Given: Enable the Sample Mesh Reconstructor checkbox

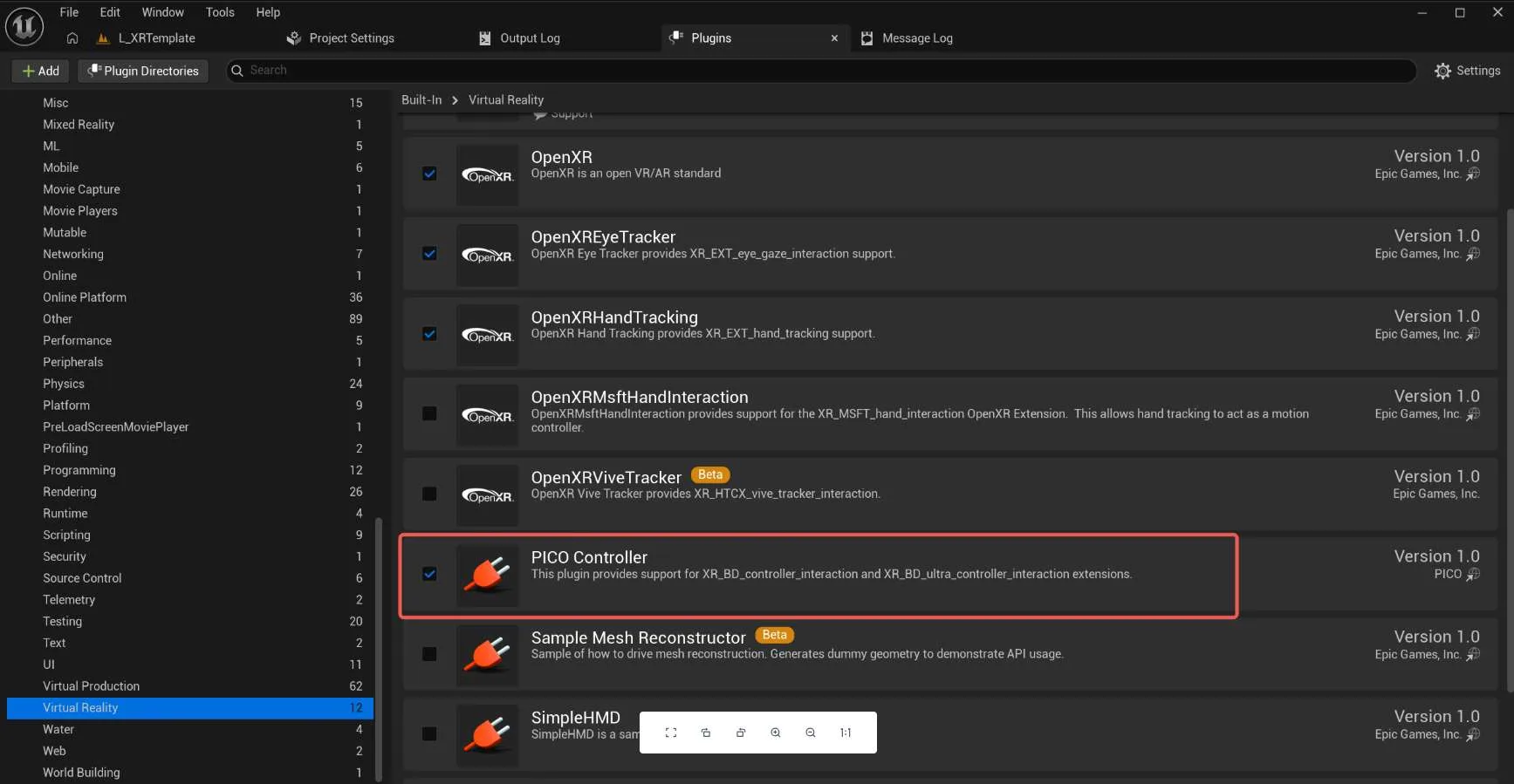Looking at the screenshot, I should (x=429, y=654).
